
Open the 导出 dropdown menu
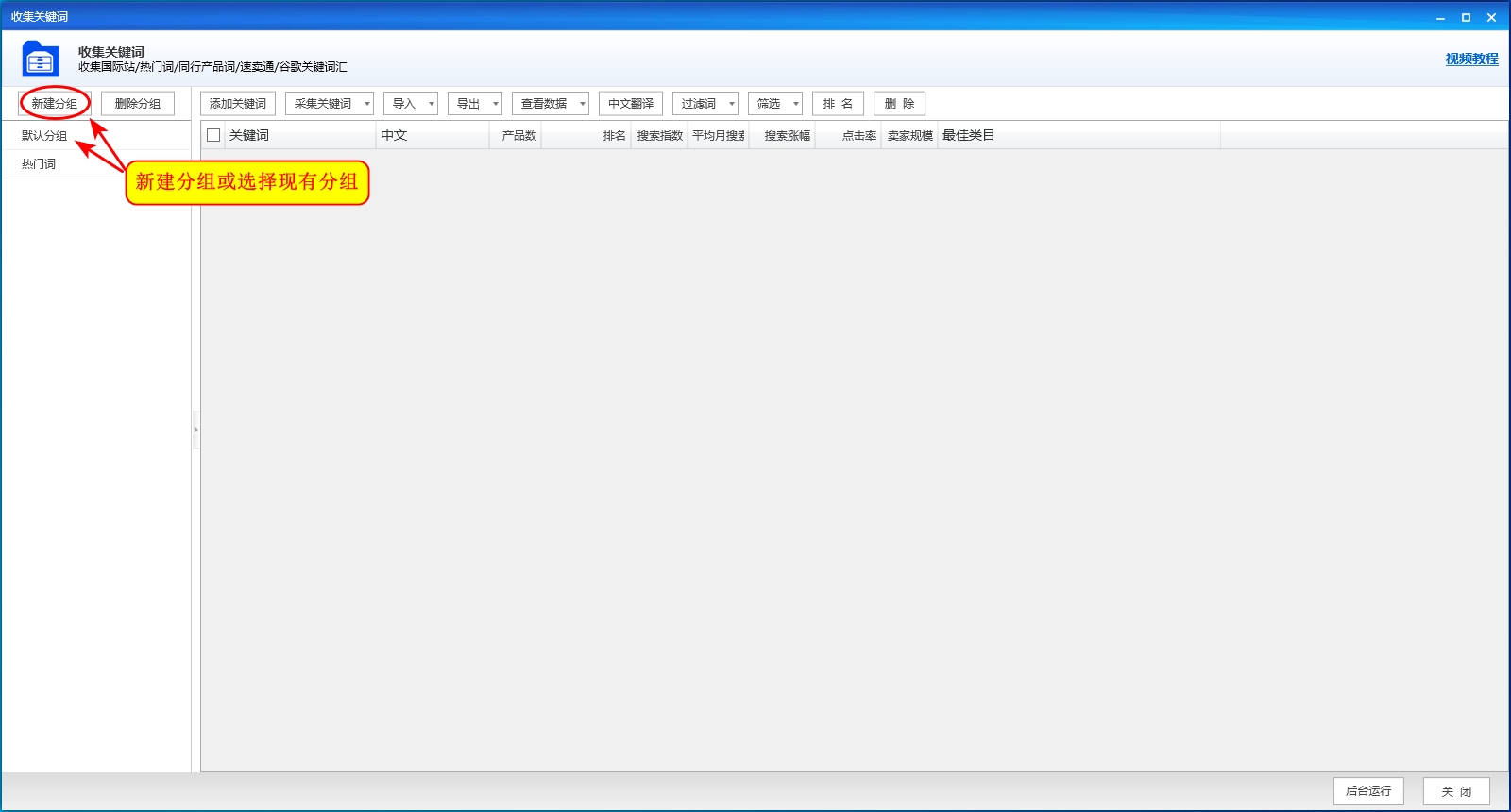coord(475,104)
